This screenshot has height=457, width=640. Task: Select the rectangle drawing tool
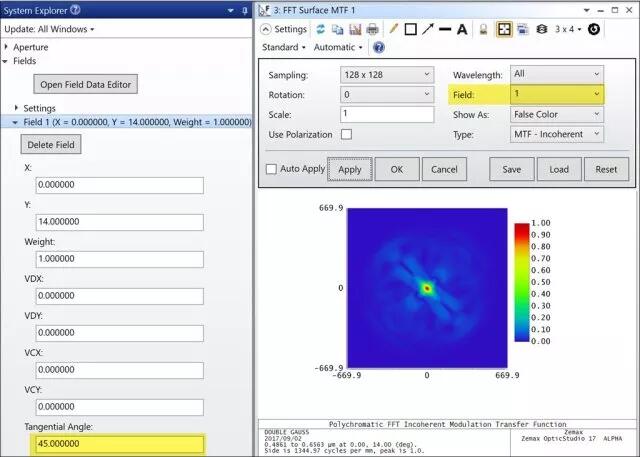[x=410, y=29]
